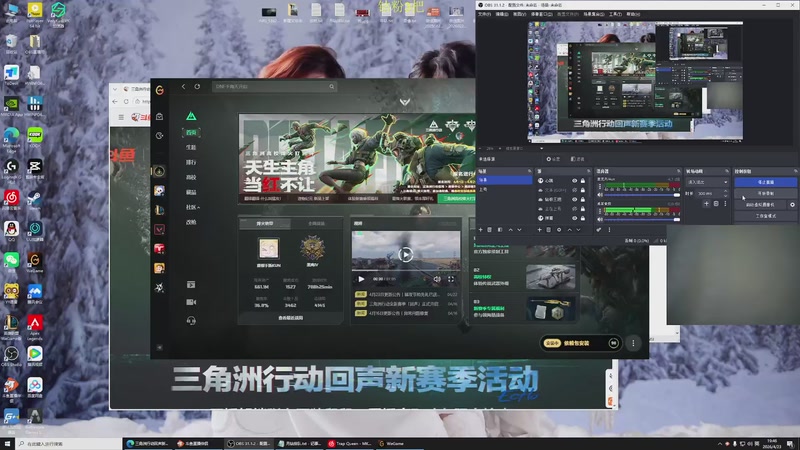Select League of Legends icon in WeGame sidebar
This screenshot has width=800, height=450.
160,210
